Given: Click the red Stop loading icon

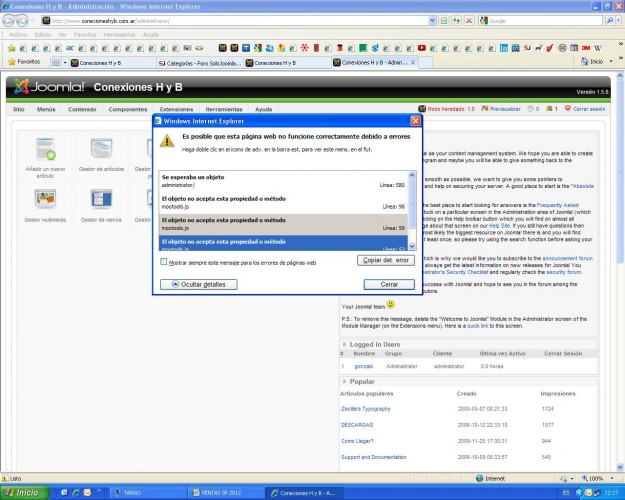Looking at the screenshot, I should [470, 21].
